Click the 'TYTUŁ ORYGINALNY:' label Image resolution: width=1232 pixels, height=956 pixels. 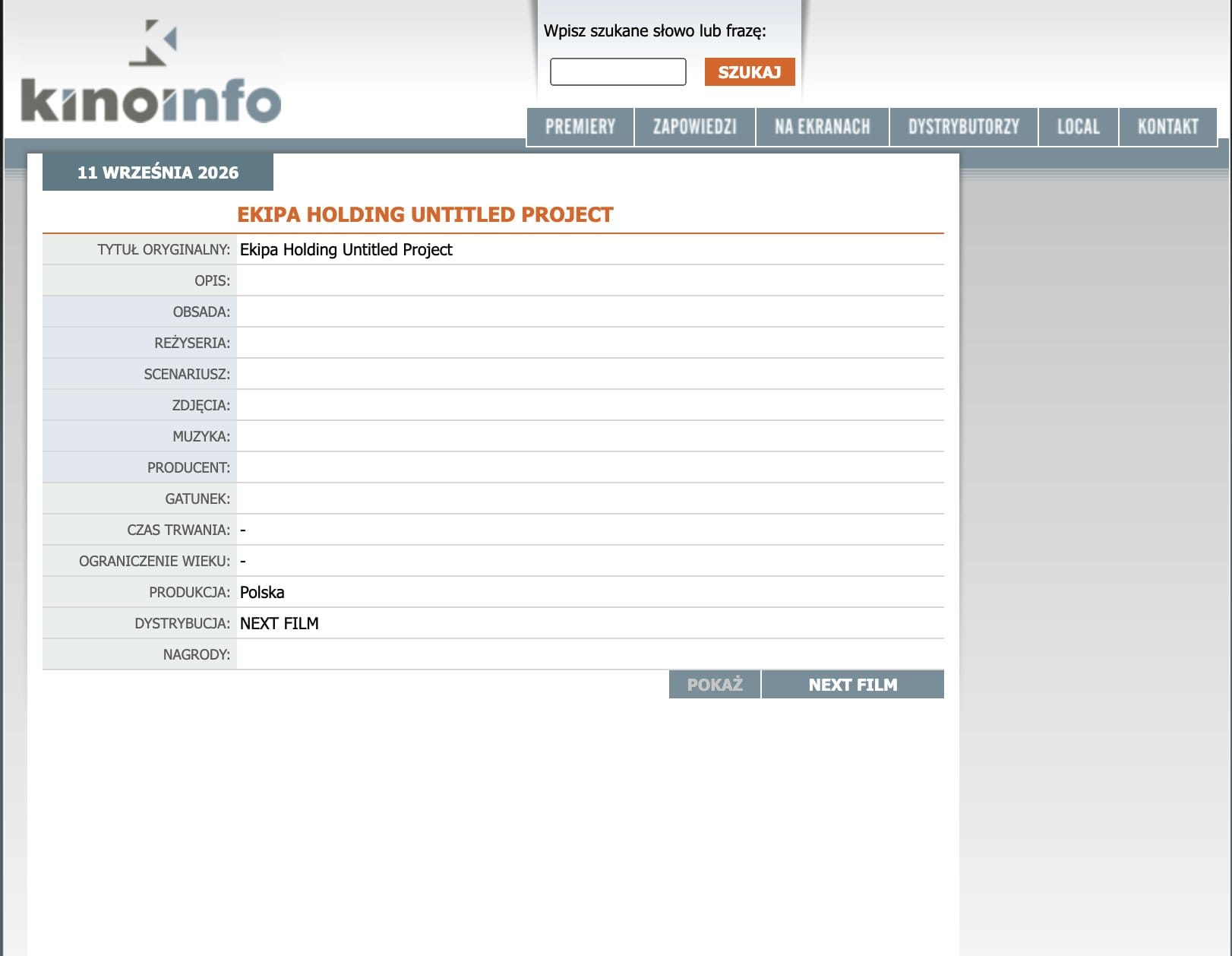pyautogui.click(x=163, y=250)
